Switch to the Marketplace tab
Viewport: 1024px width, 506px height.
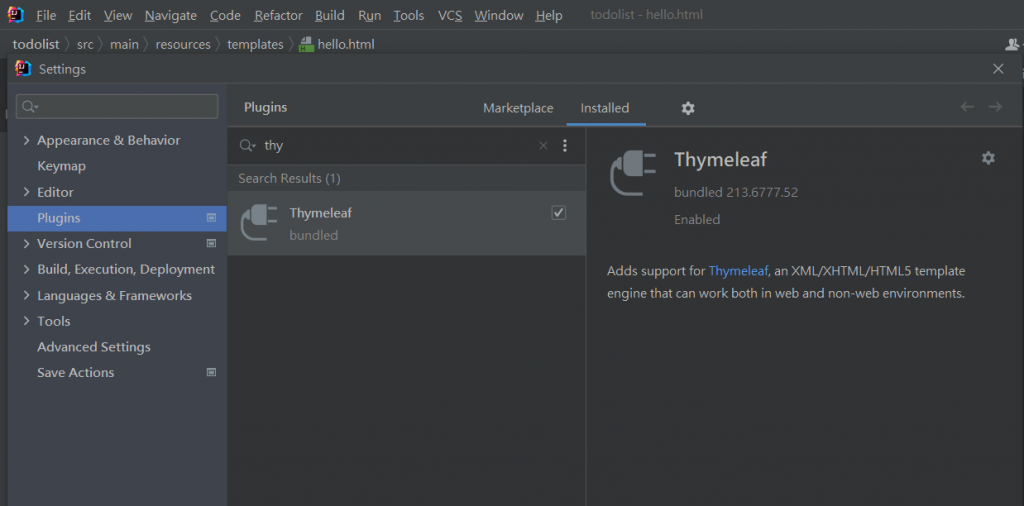point(518,108)
